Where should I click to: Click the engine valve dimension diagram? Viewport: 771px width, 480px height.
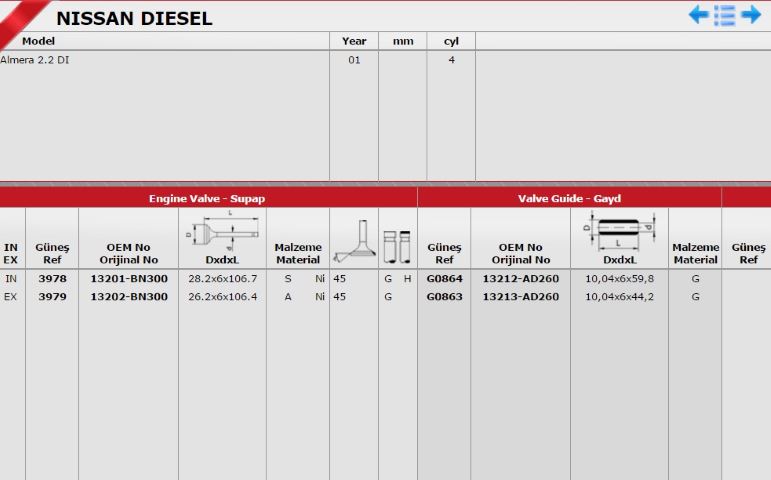point(222,231)
